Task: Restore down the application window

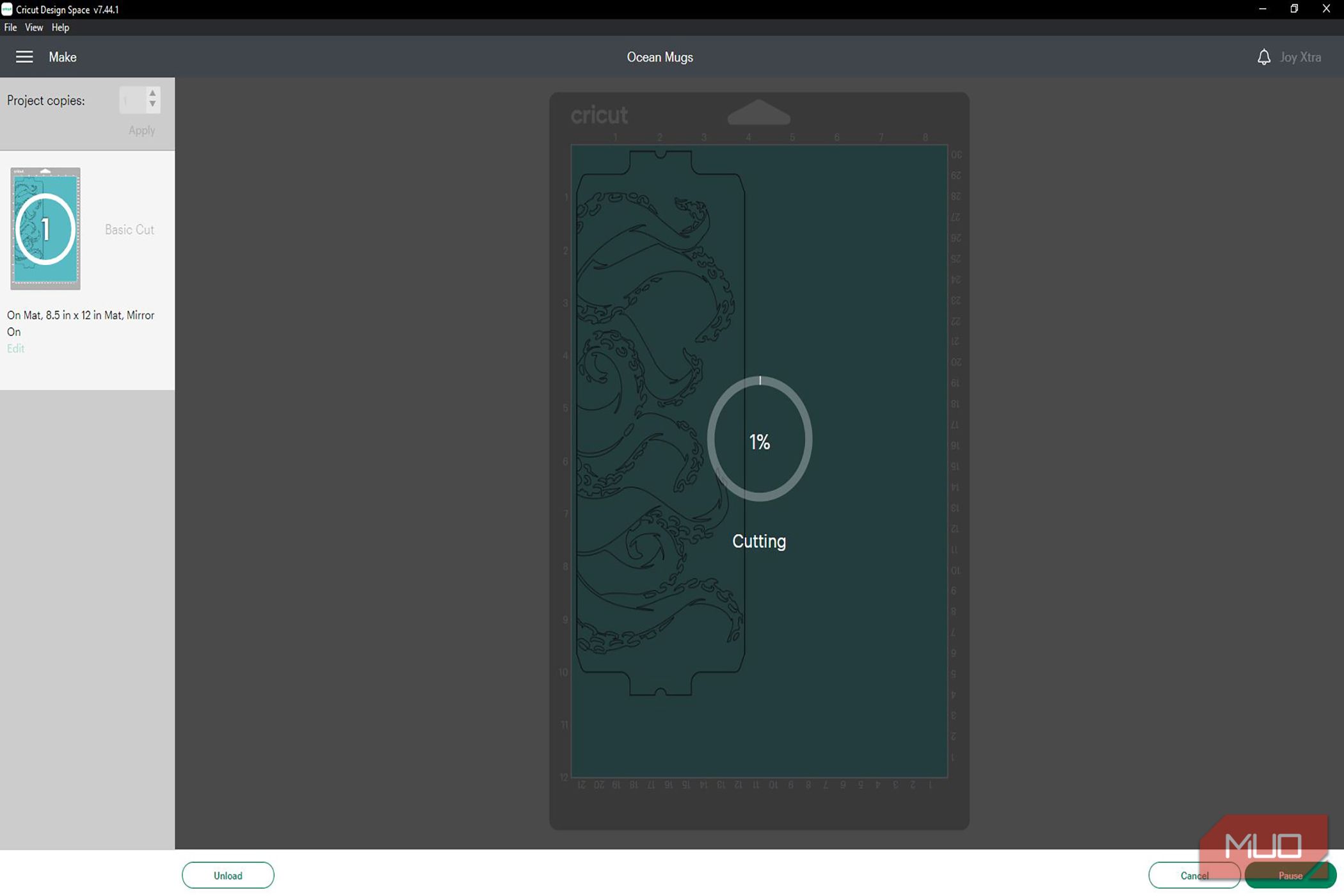Action: click(x=1294, y=9)
